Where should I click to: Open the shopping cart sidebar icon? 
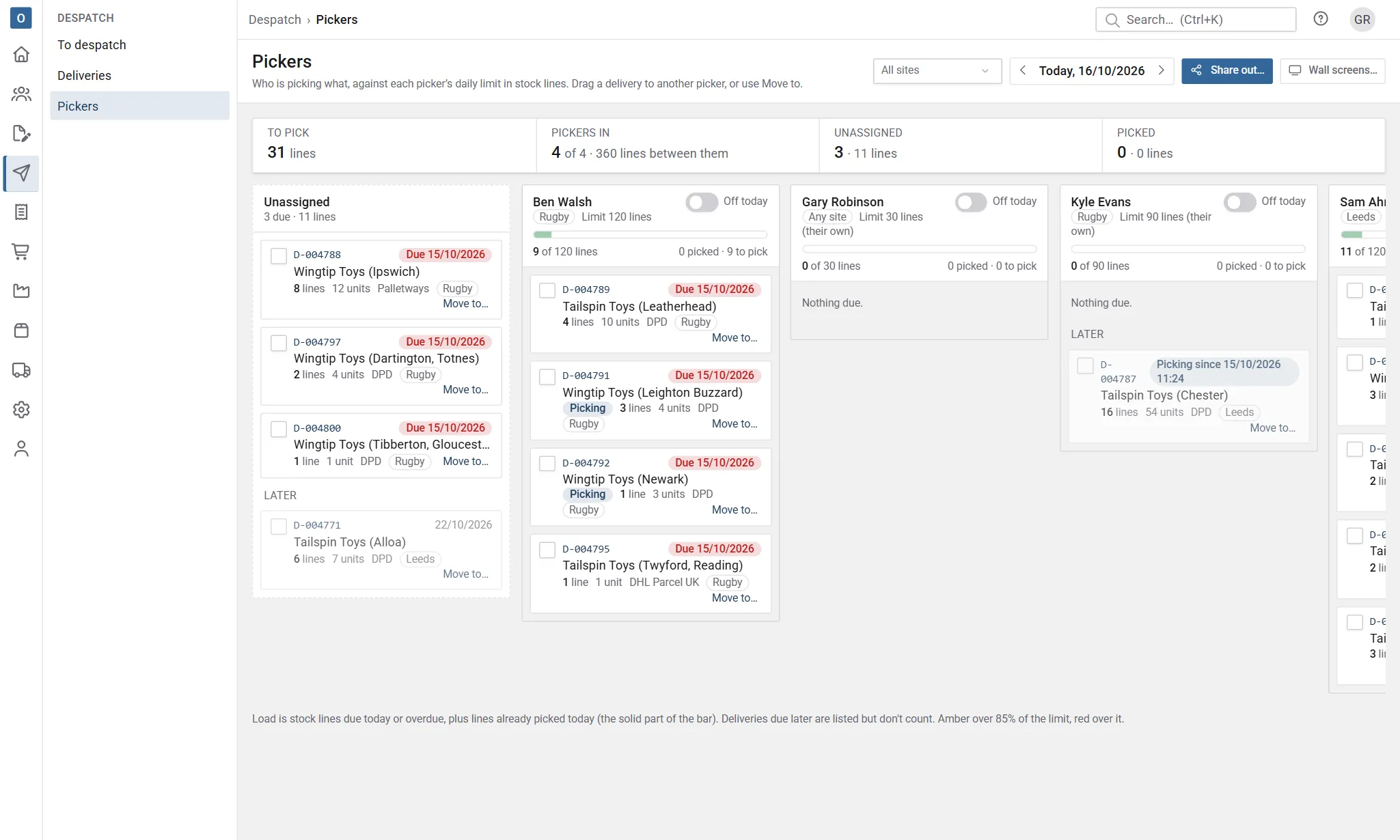pyautogui.click(x=21, y=251)
